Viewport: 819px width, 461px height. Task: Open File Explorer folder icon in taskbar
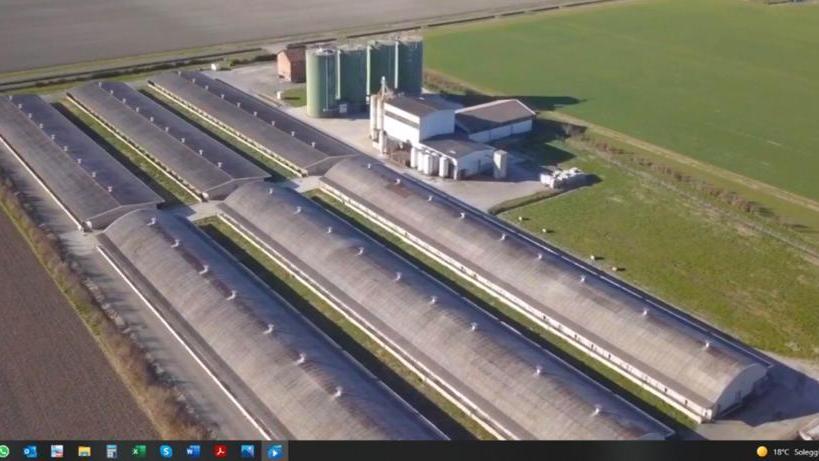click(x=84, y=451)
